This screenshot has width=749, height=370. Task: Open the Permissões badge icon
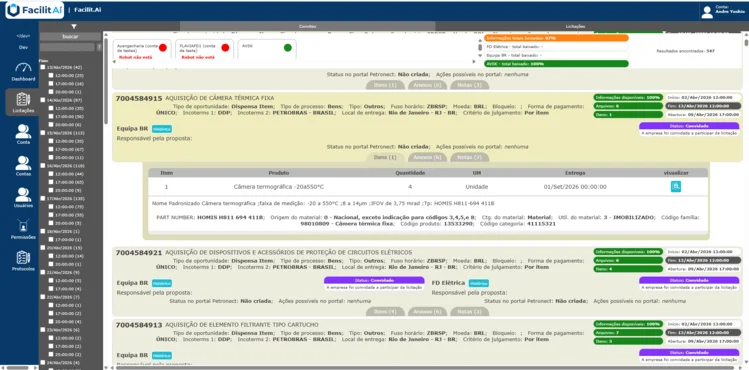(x=23, y=226)
